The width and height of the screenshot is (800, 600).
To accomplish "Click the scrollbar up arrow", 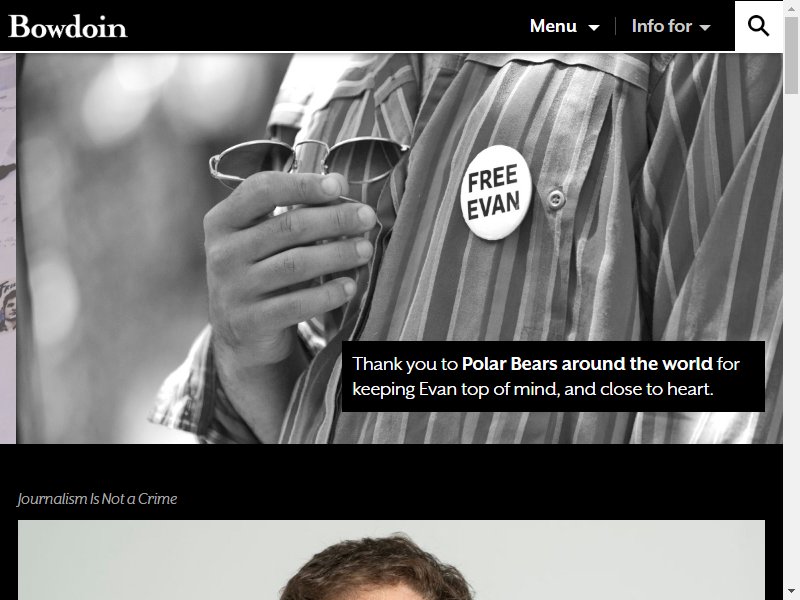I will pos(791,7).
